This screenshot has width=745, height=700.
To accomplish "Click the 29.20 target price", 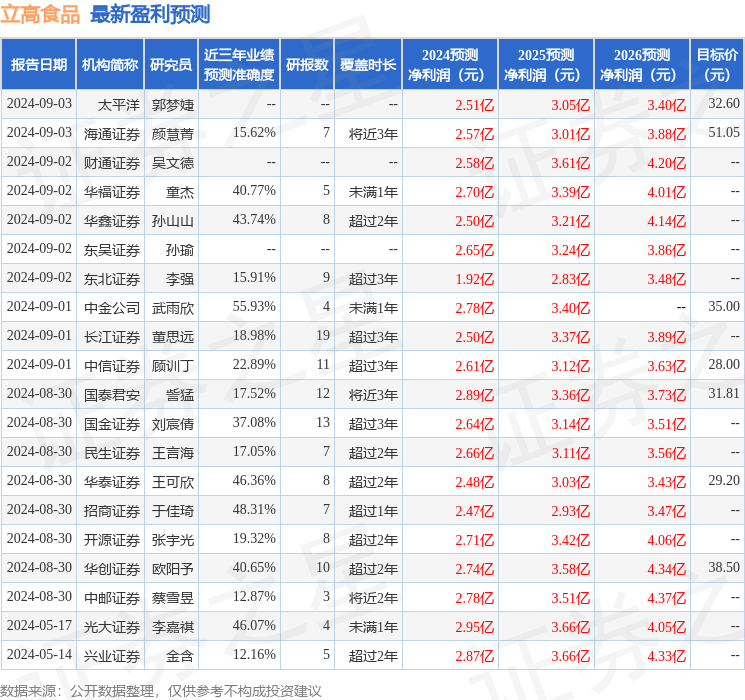I will 724,480.
